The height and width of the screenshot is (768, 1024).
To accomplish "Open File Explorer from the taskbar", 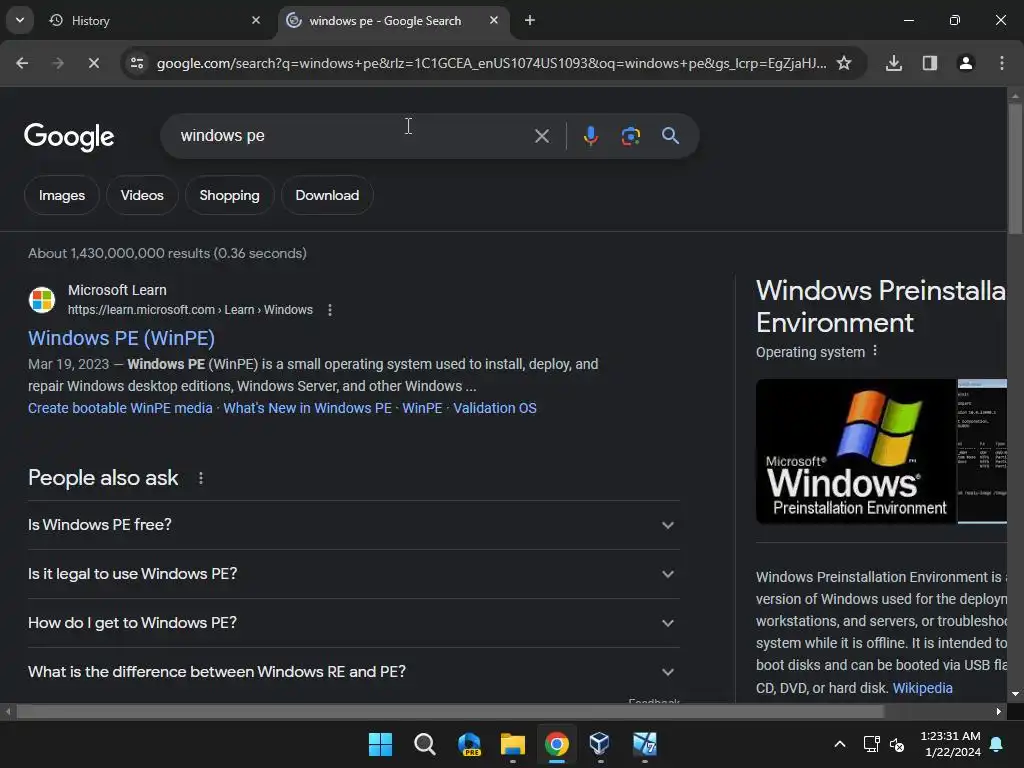I will [x=513, y=744].
